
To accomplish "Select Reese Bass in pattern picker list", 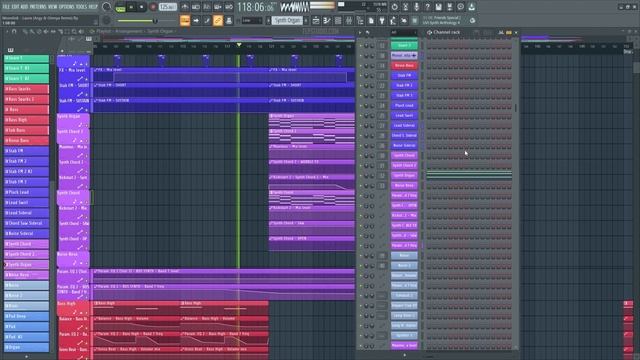I will (27, 140).
